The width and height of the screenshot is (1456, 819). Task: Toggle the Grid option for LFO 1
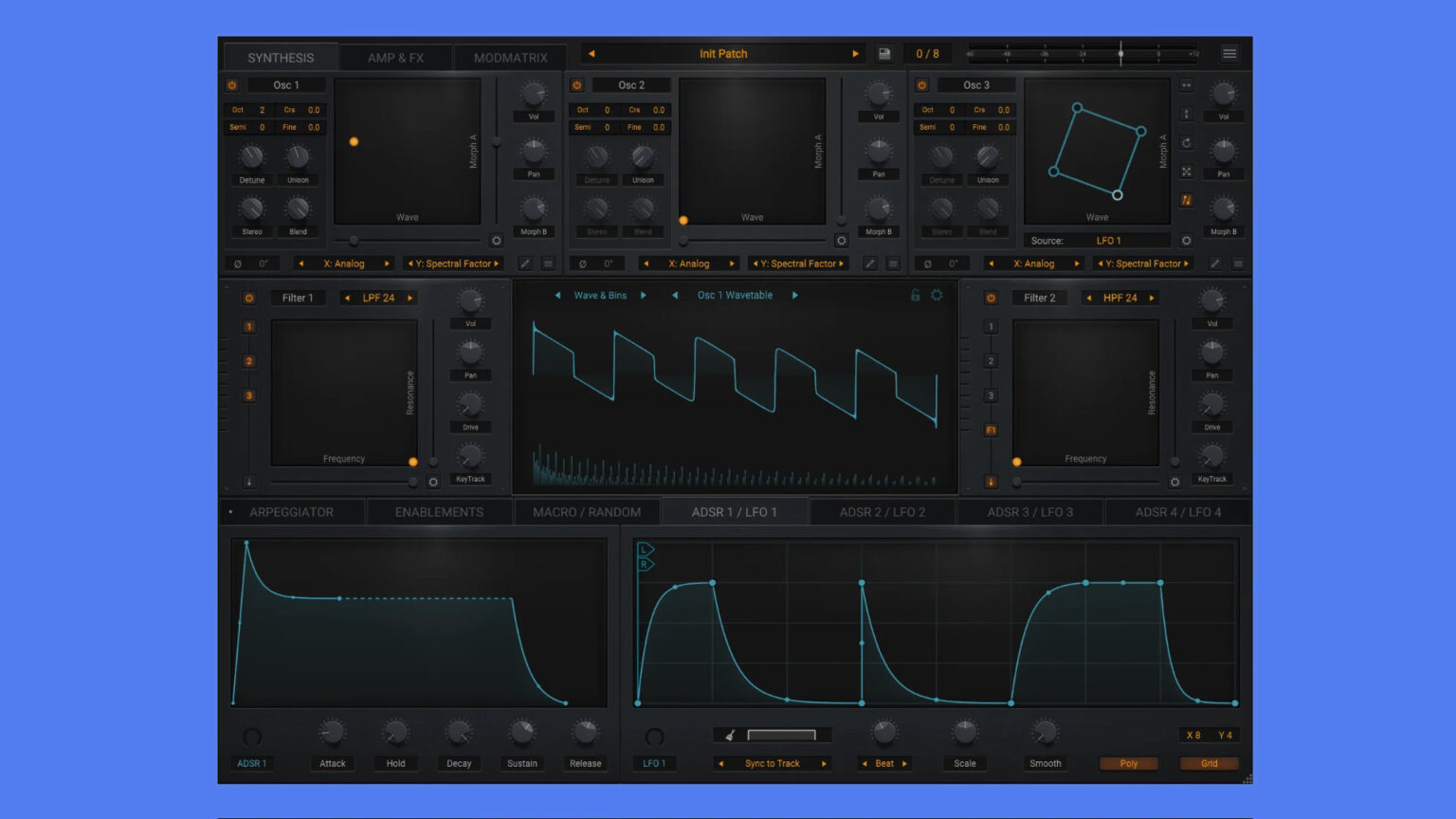tap(1209, 763)
